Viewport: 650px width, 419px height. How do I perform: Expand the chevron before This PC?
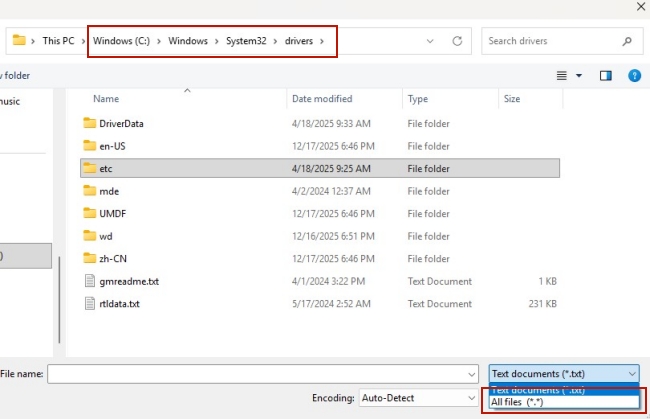point(33,41)
